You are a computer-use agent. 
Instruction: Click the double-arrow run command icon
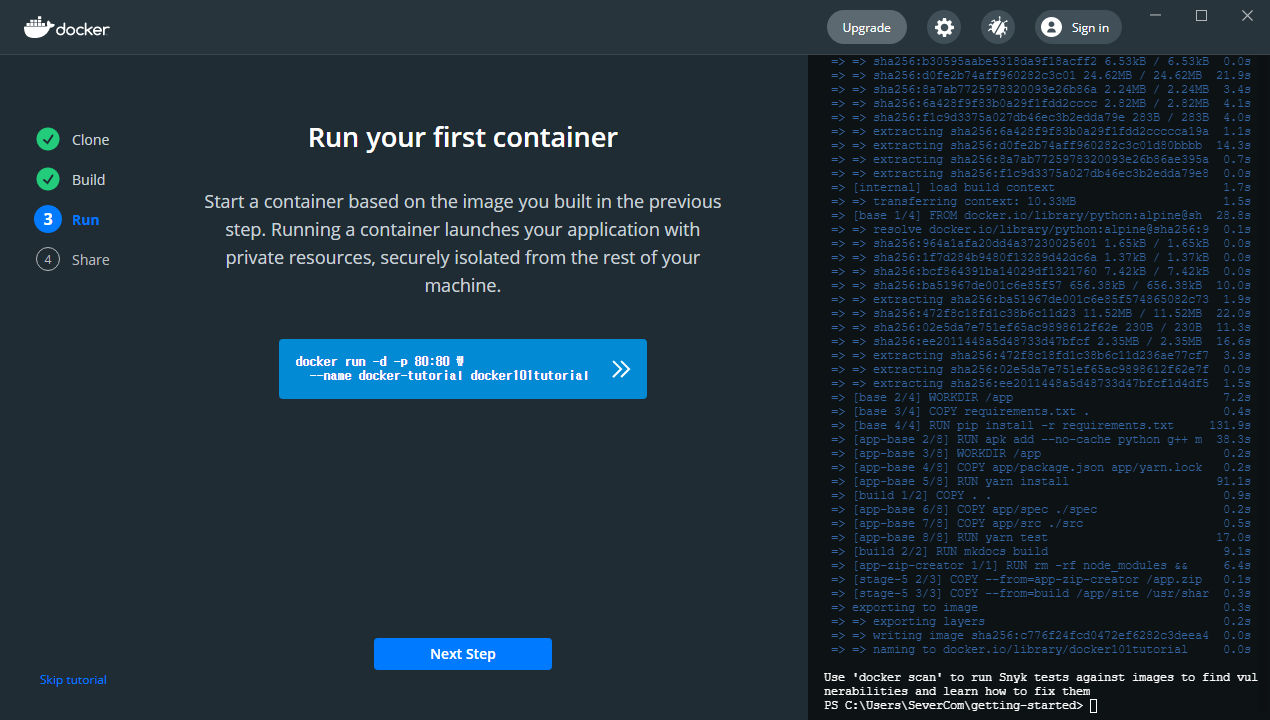coord(621,369)
